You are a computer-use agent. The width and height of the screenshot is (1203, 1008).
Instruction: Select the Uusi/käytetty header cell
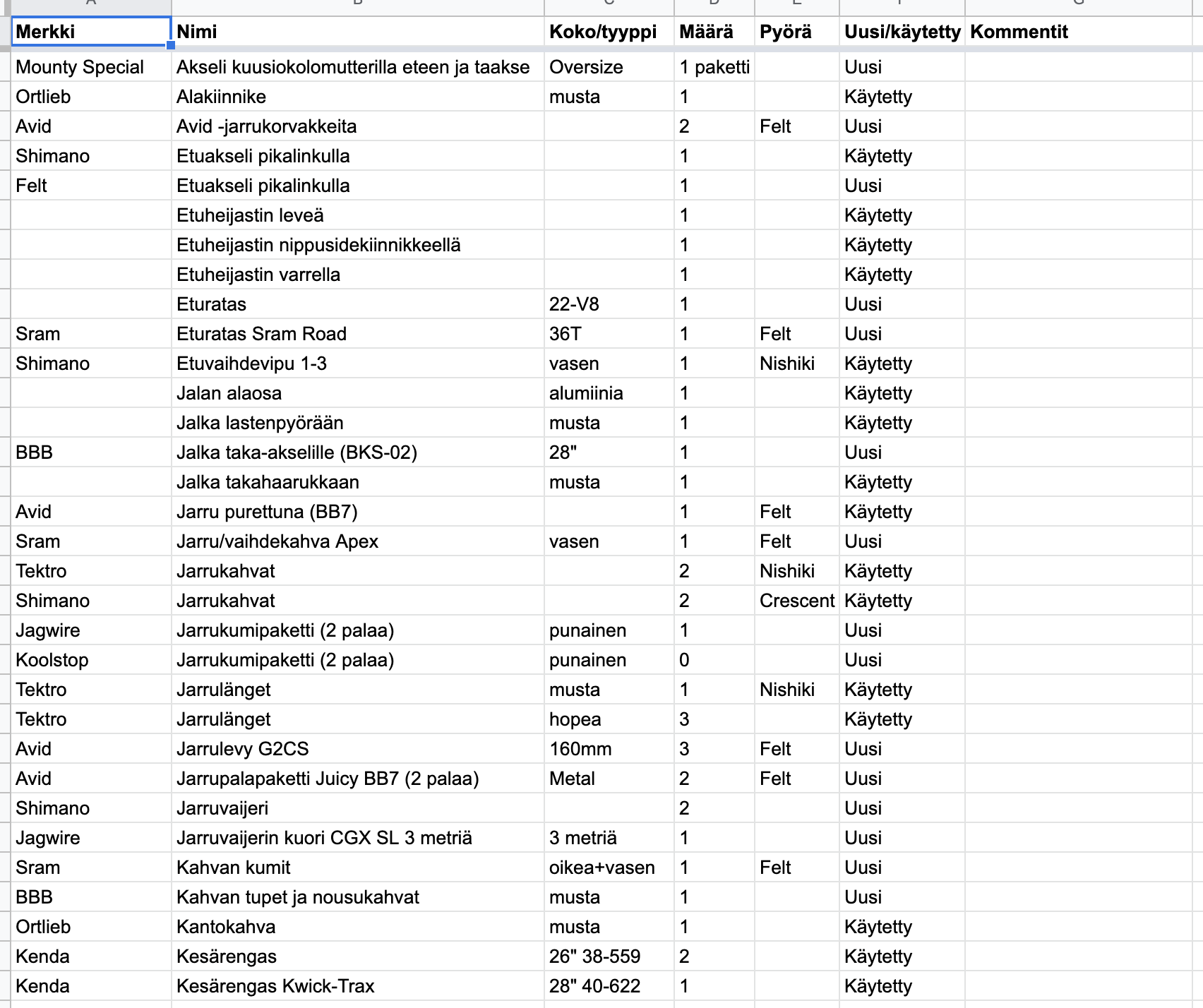(902, 32)
